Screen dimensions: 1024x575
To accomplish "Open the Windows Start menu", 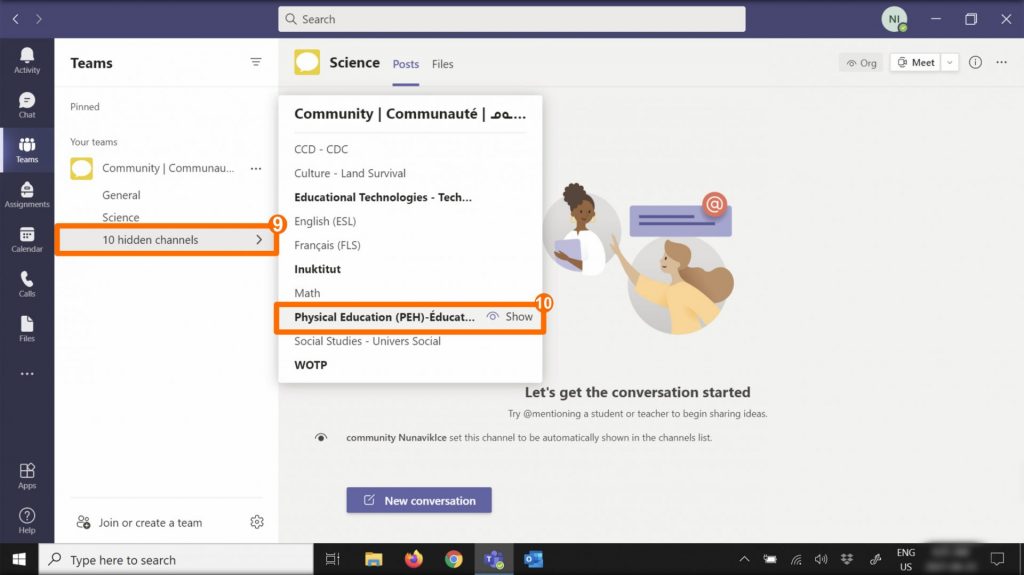I will [x=19, y=559].
